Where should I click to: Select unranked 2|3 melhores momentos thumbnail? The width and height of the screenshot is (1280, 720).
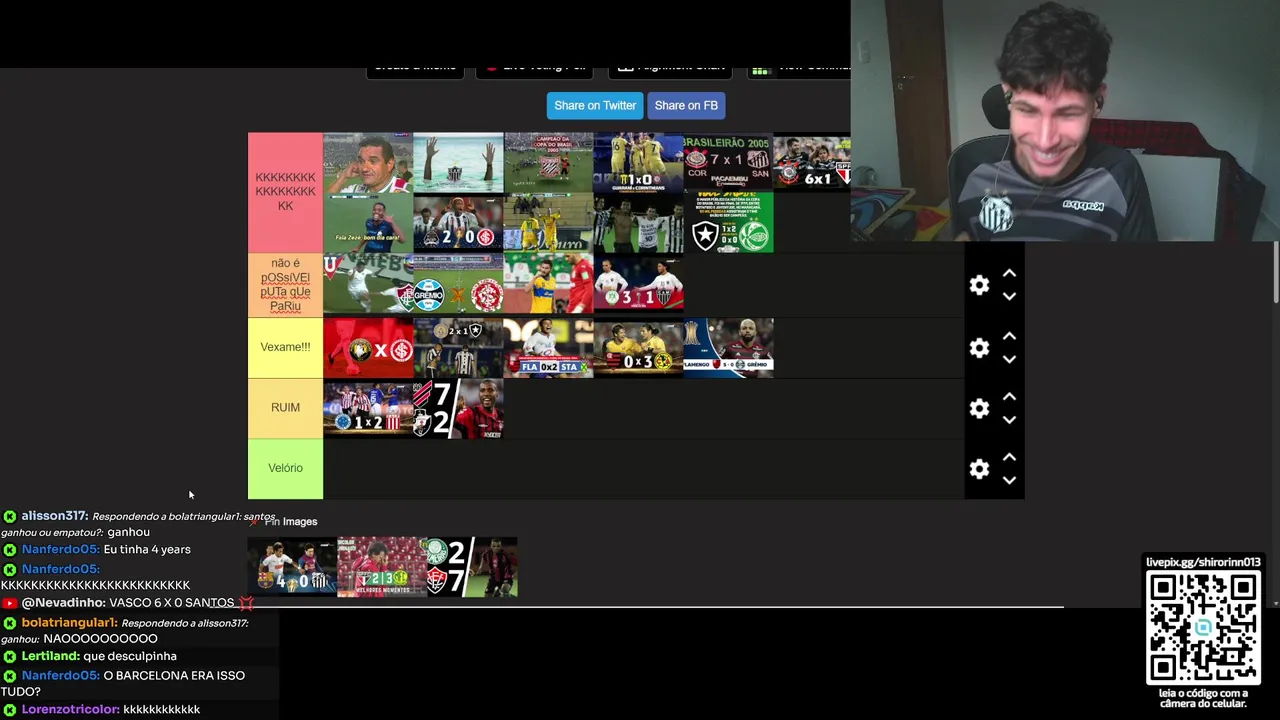coord(382,567)
